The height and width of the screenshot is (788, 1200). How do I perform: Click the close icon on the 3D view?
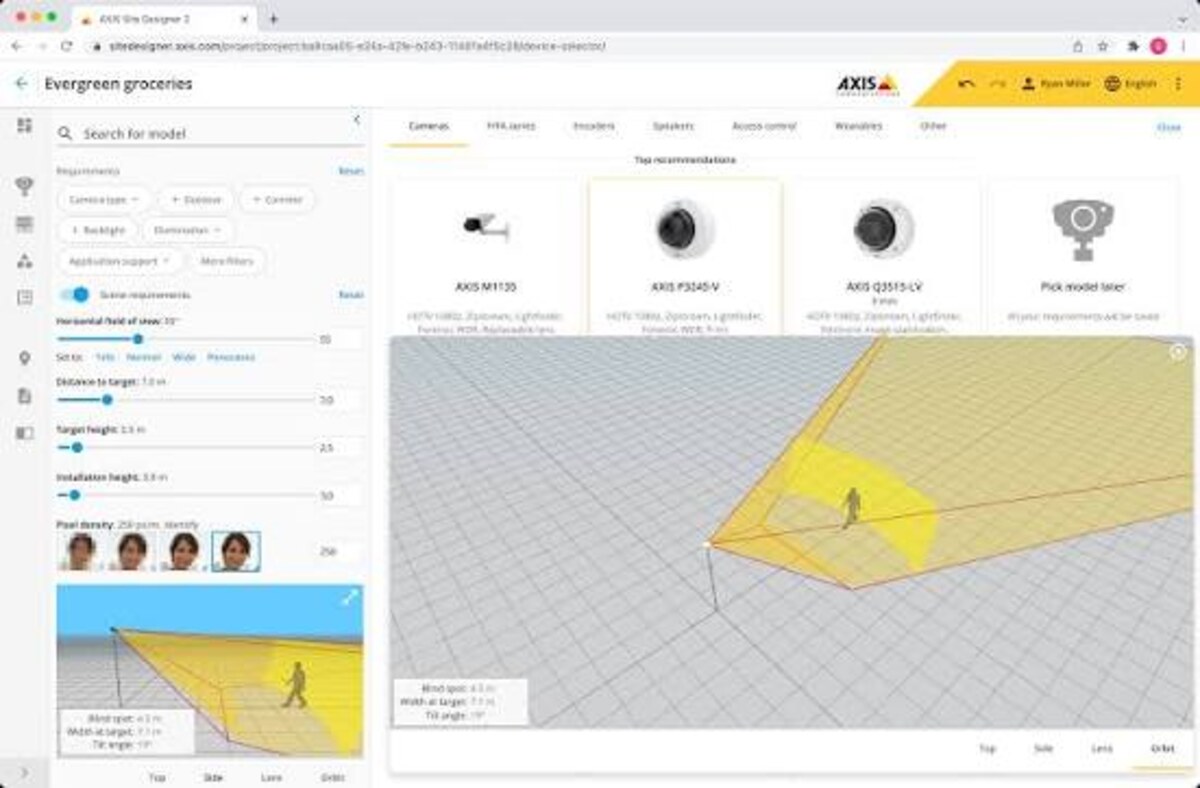point(1178,351)
